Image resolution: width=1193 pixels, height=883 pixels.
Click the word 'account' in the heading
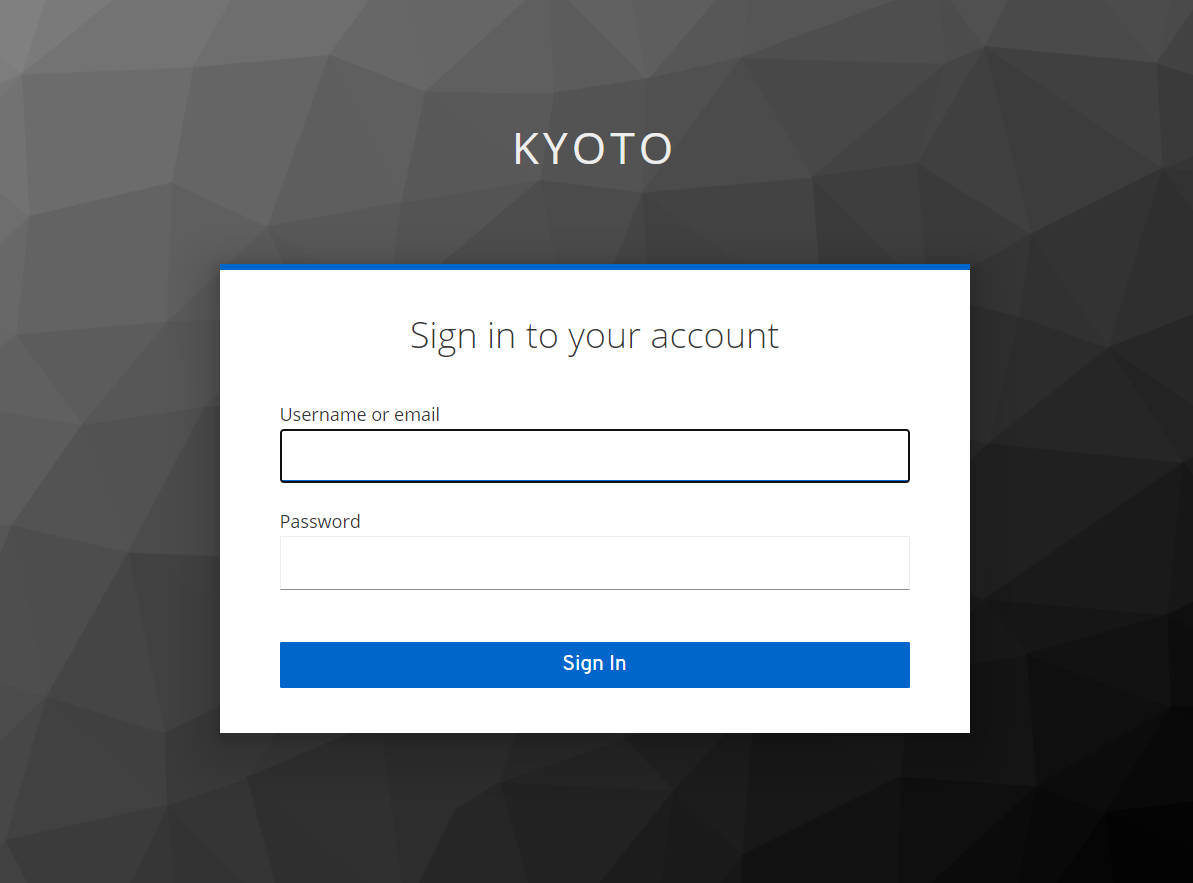(714, 335)
